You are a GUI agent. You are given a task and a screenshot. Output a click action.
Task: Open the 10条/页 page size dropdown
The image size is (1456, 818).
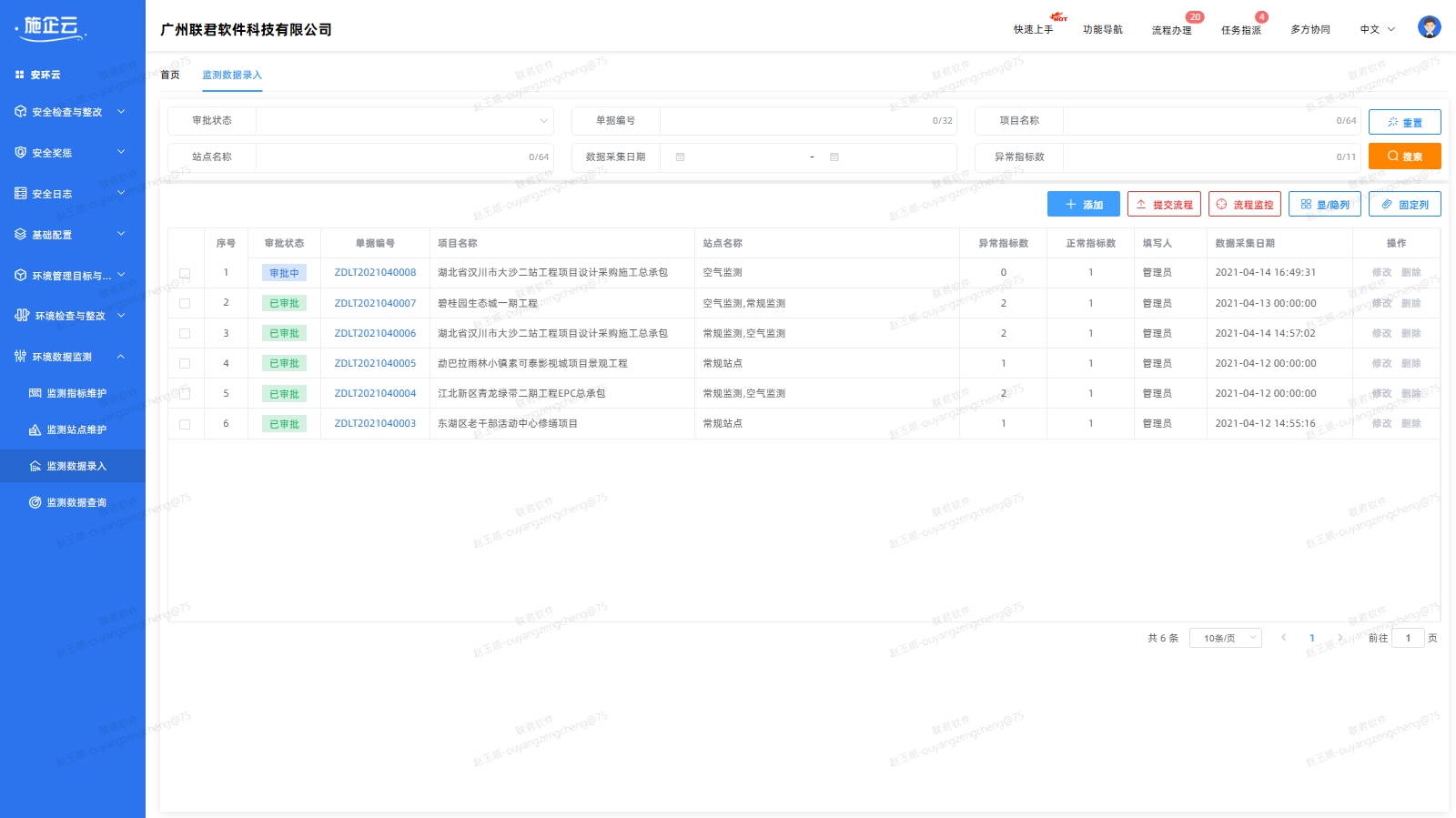click(x=1225, y=638)
